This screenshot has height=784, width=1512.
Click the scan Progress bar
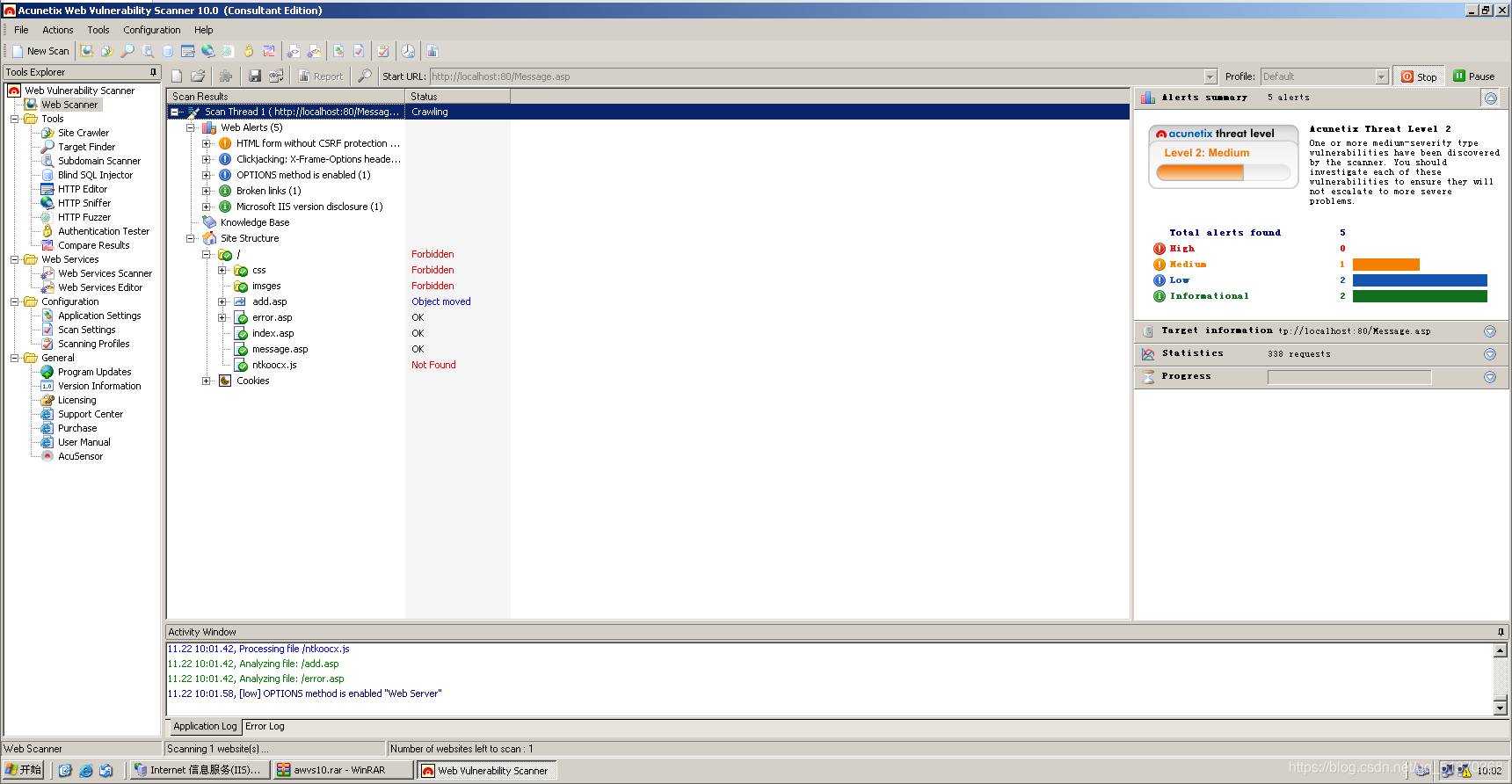tap(1349, 377)
